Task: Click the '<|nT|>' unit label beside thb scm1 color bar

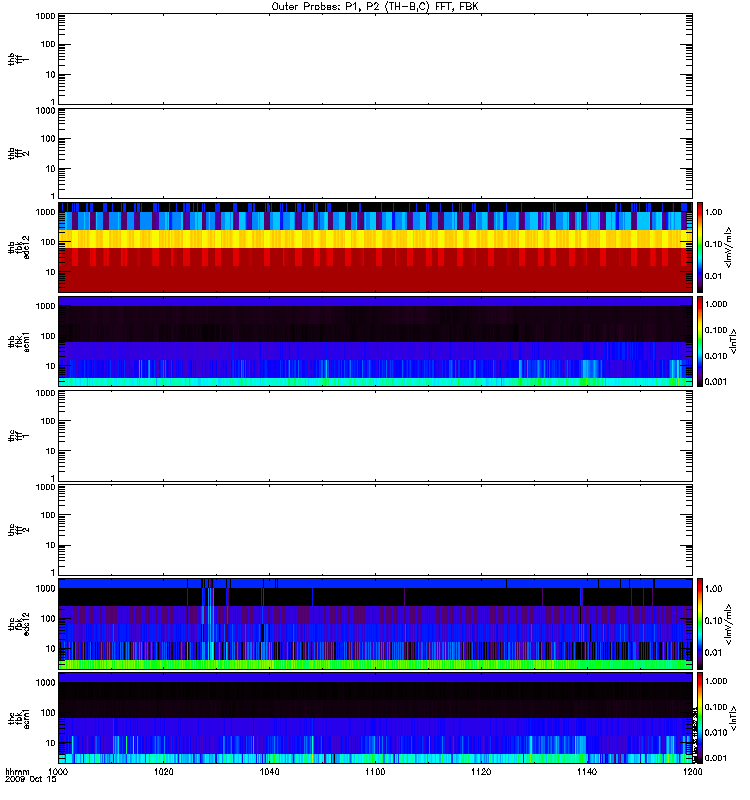Action: click(733, 341)
